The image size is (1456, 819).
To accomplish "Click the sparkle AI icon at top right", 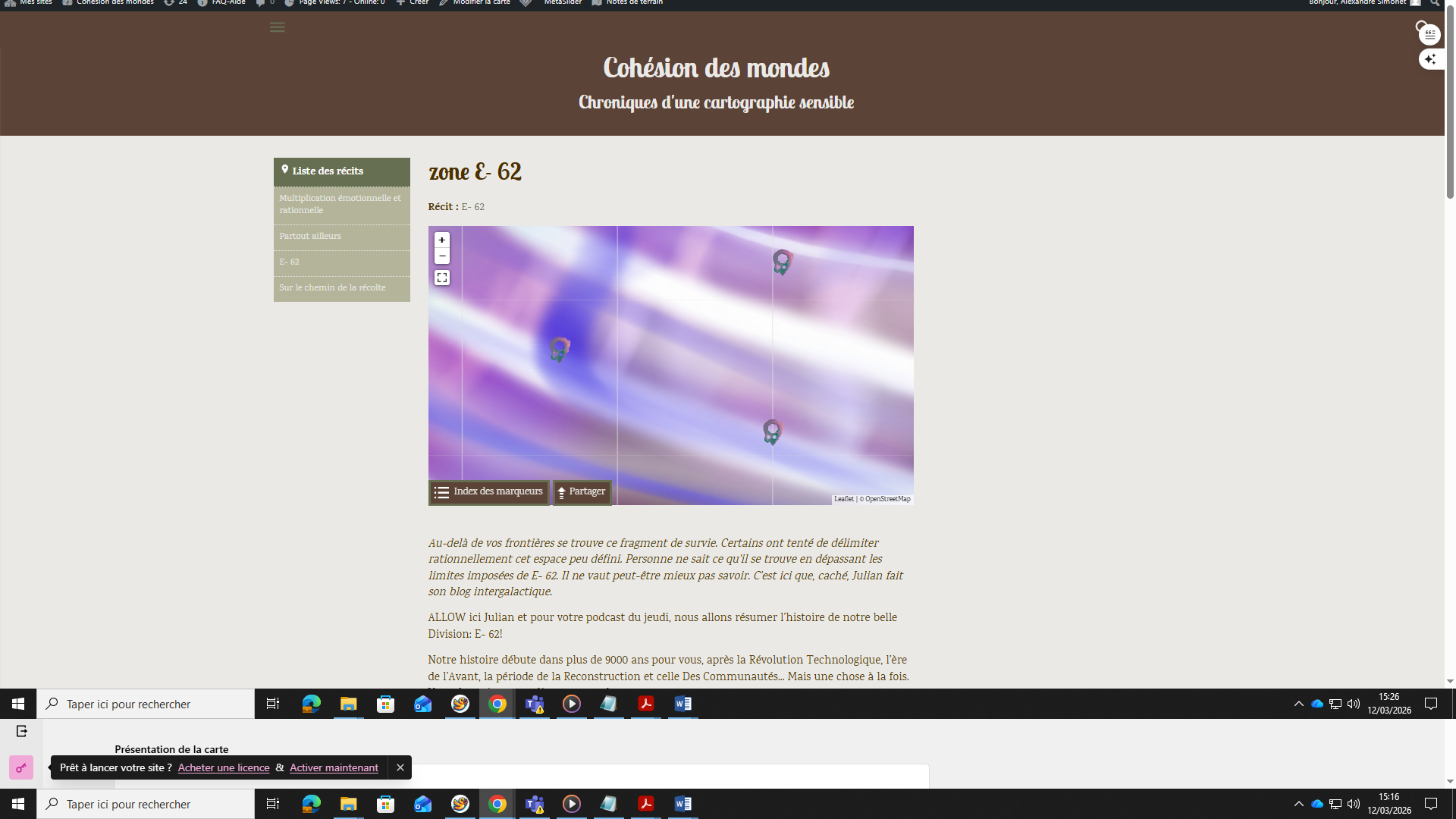I will (1430, 59).
